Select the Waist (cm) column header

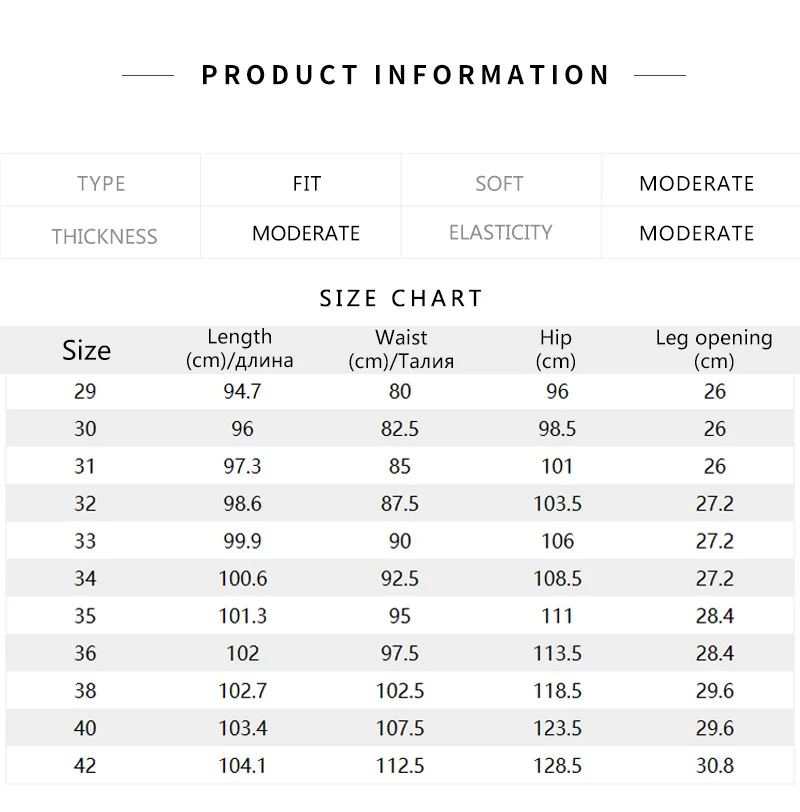[x=401, y=349]
